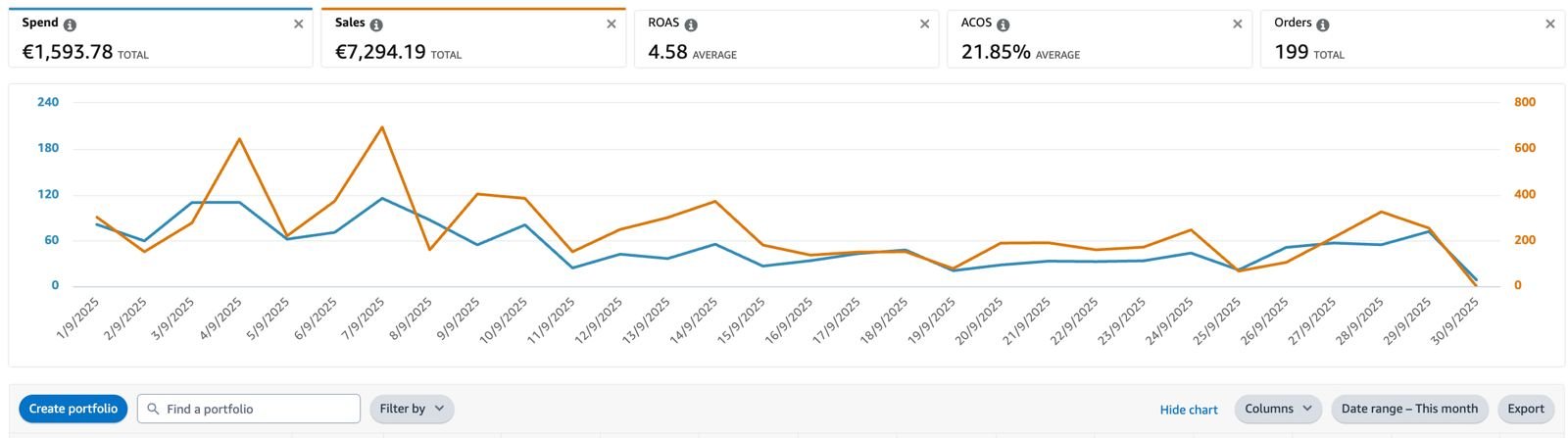Click the Create portfolio button
Screen dimensions: 1568x438
click(73, 409)
